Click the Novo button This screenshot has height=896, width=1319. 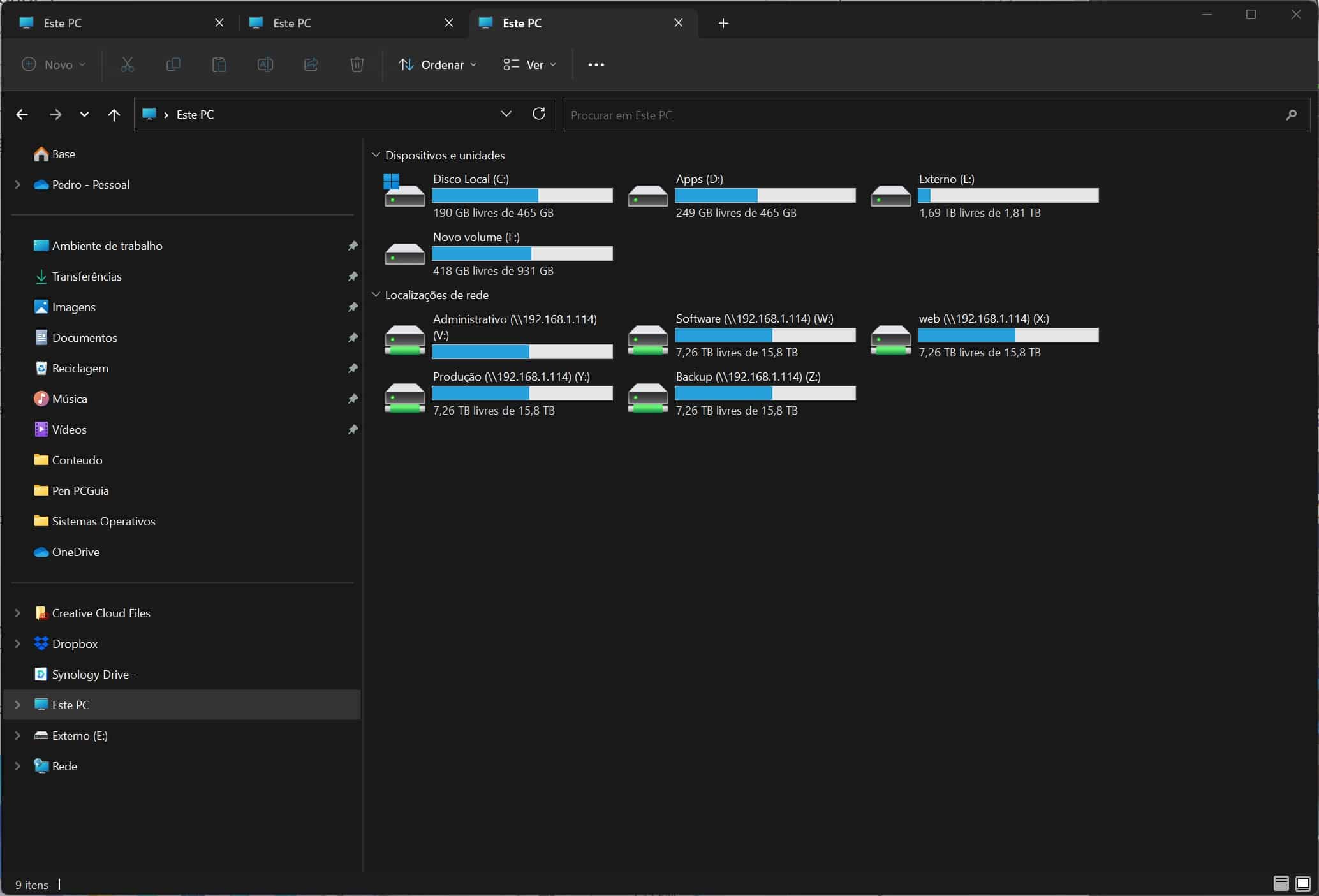coord(54,64)
